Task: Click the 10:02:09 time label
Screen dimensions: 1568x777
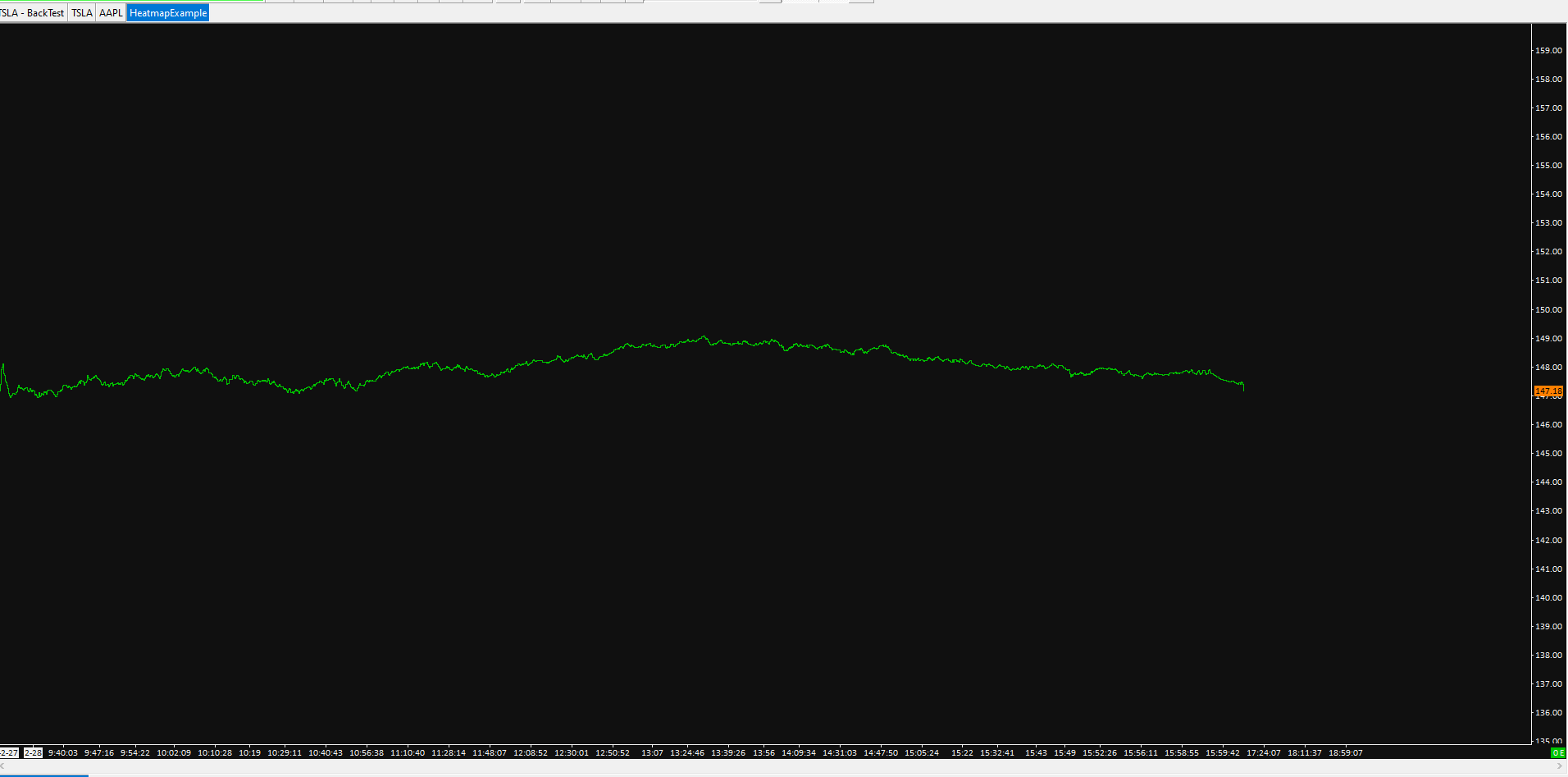Action: 174,753
